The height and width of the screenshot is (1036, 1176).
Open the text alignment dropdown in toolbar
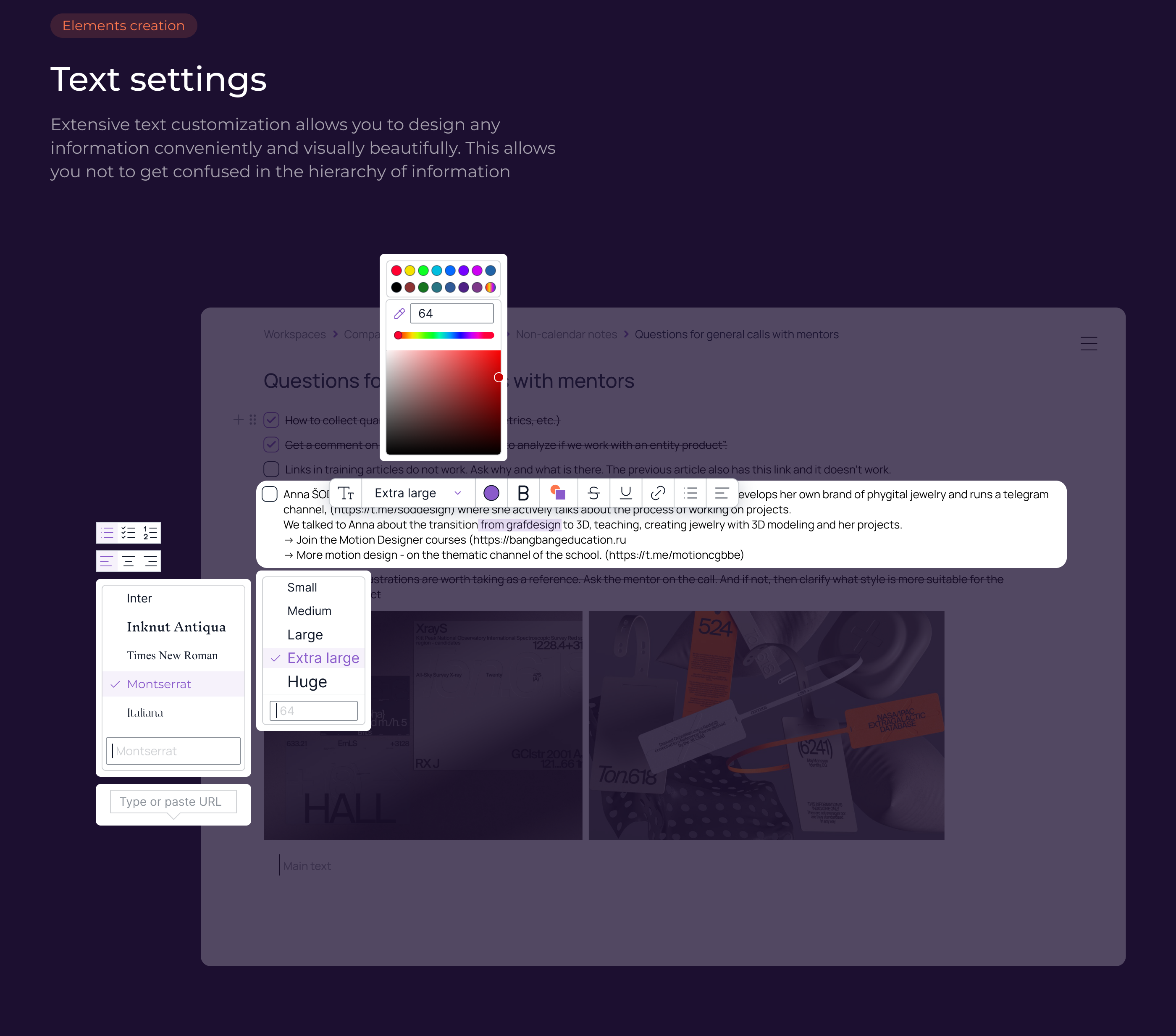coord(722,493)
